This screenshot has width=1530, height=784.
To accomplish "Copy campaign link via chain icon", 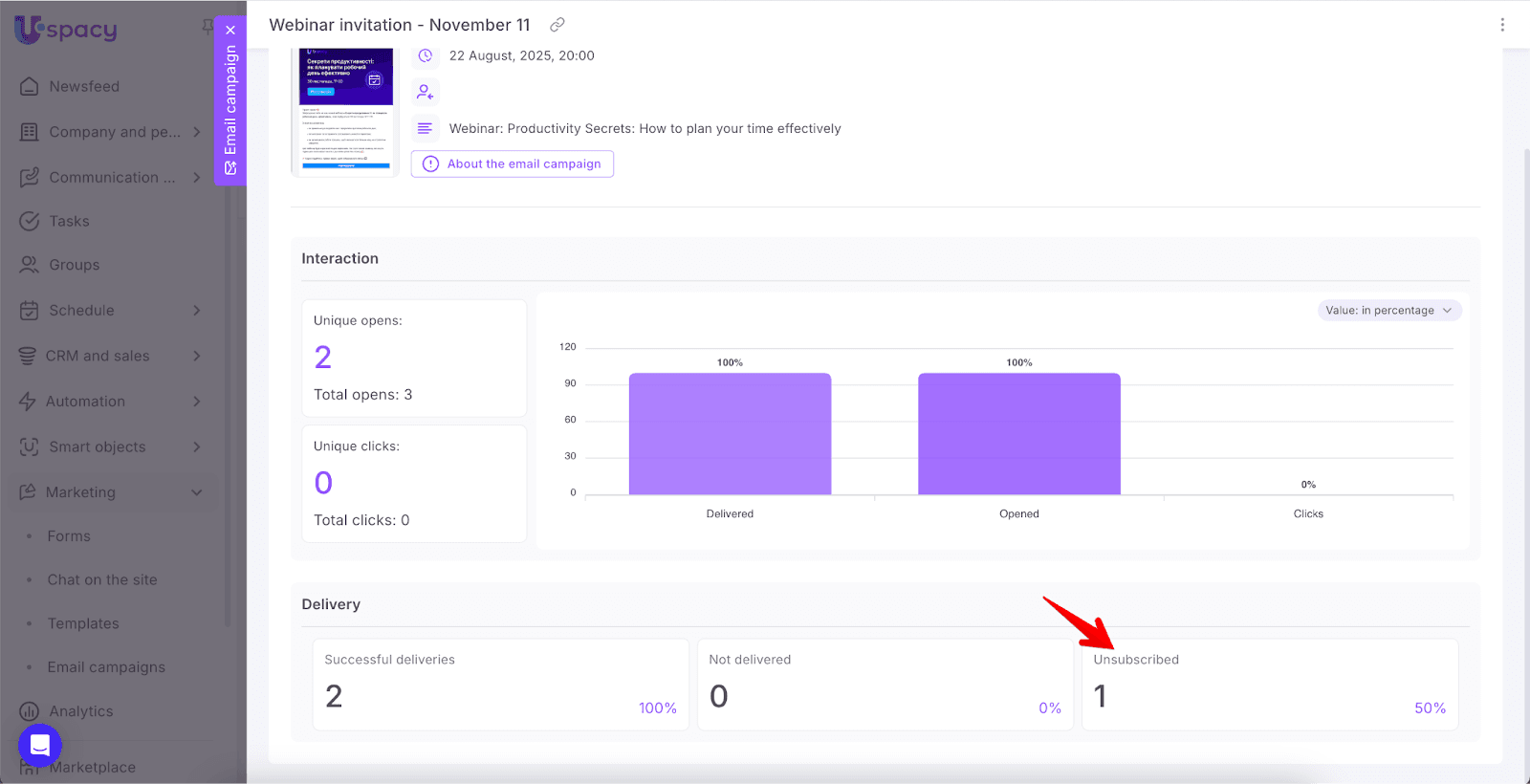I will tap(557, 25).
